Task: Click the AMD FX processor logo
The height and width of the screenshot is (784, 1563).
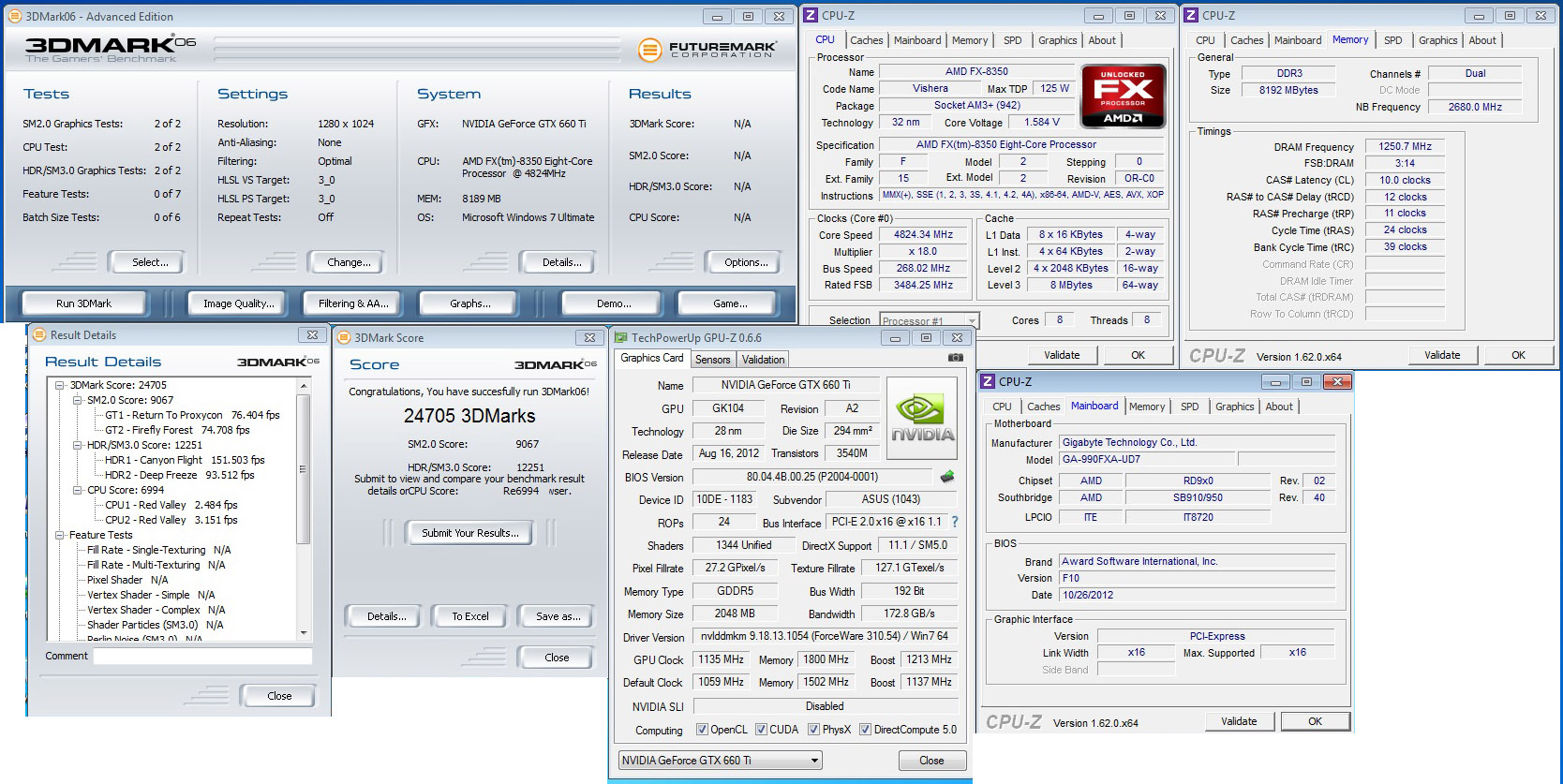Action: [1123, 96]
